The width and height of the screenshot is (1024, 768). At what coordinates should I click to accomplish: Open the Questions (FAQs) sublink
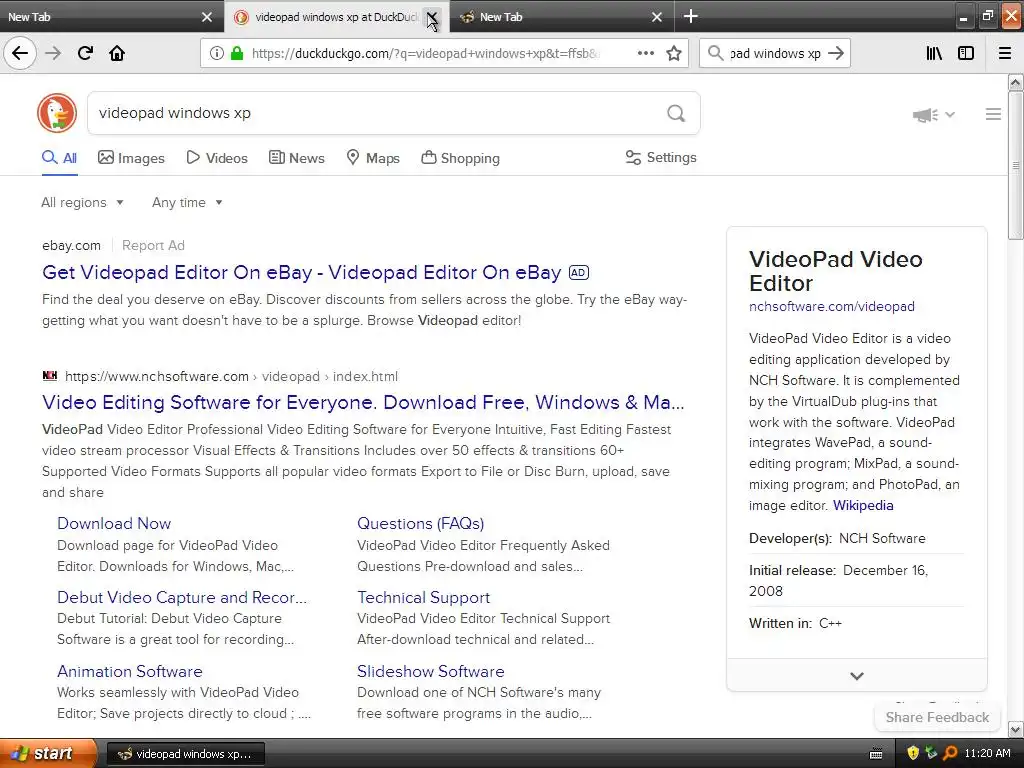coord(421,523)
